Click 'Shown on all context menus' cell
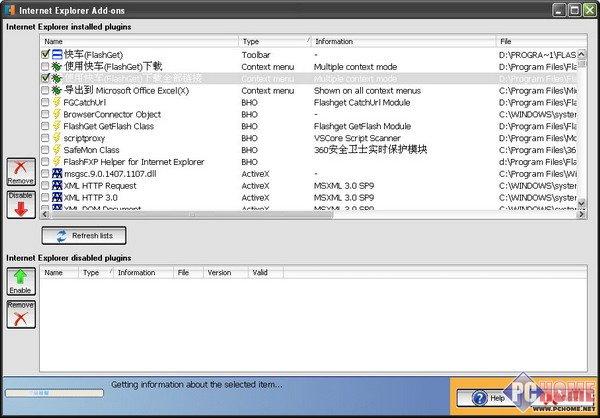 click(x=367, y=90)
